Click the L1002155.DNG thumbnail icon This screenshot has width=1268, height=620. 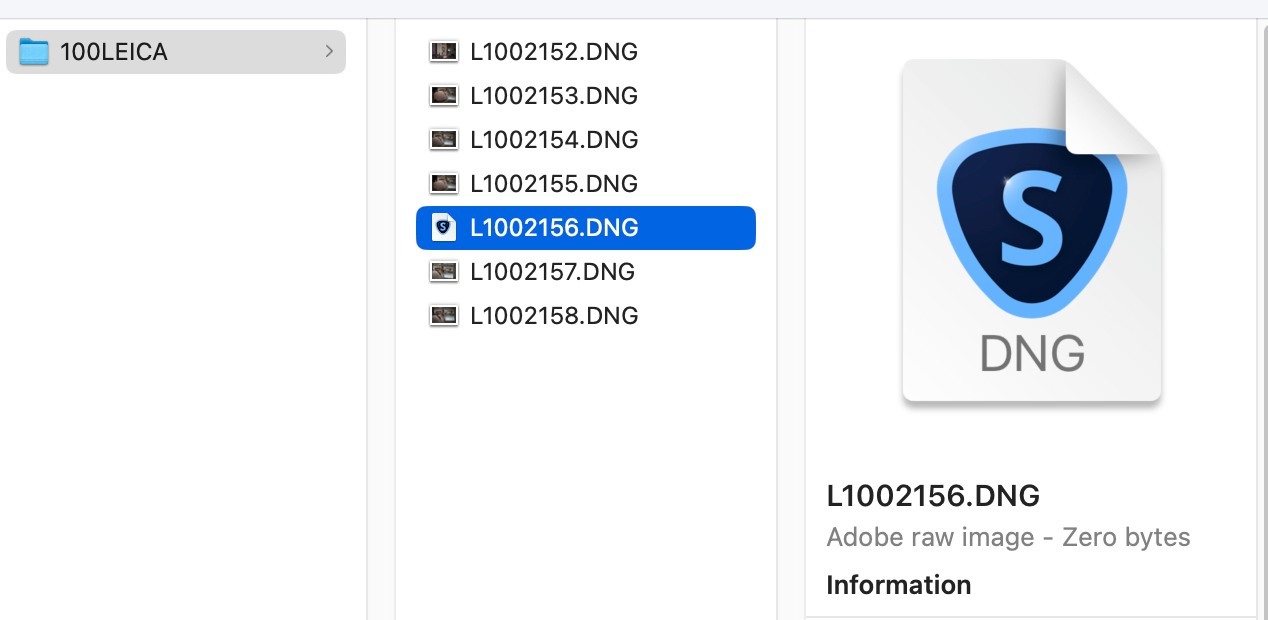(443, 183)
